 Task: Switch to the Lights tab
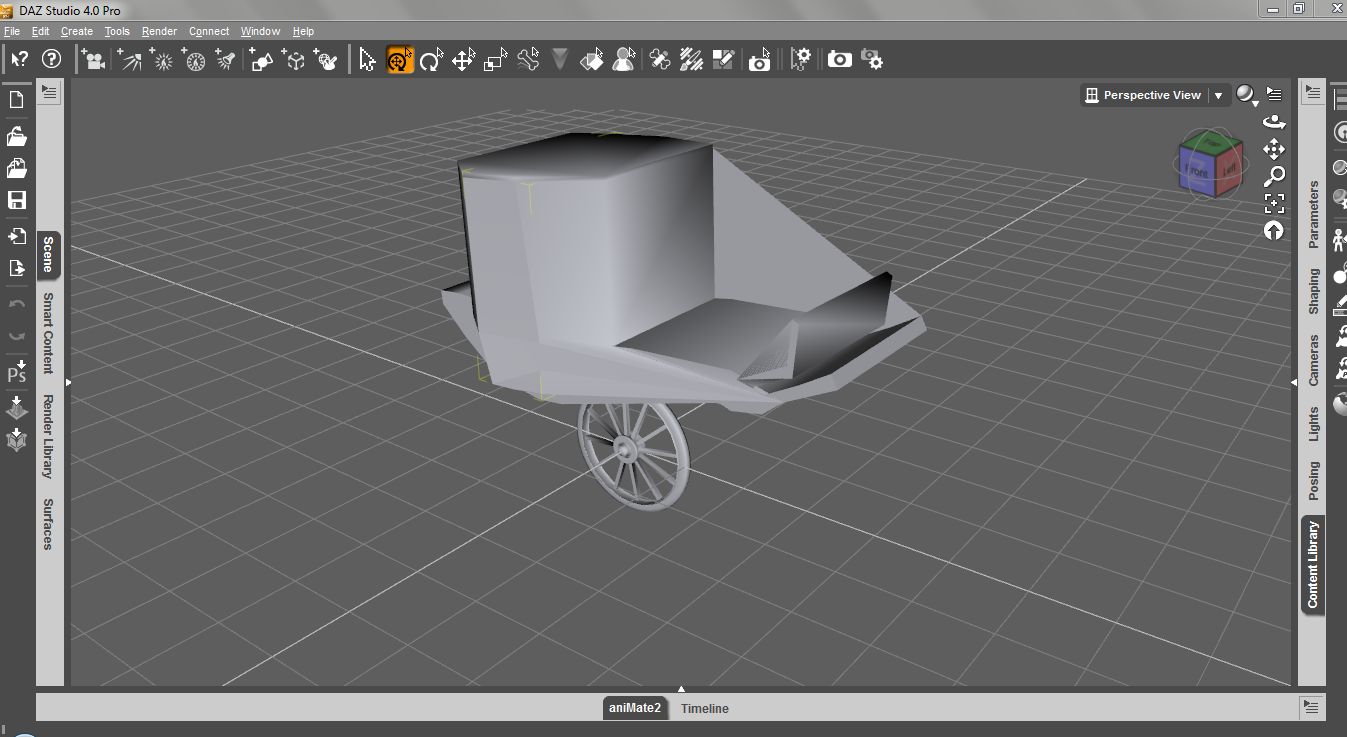[1313, 424]
